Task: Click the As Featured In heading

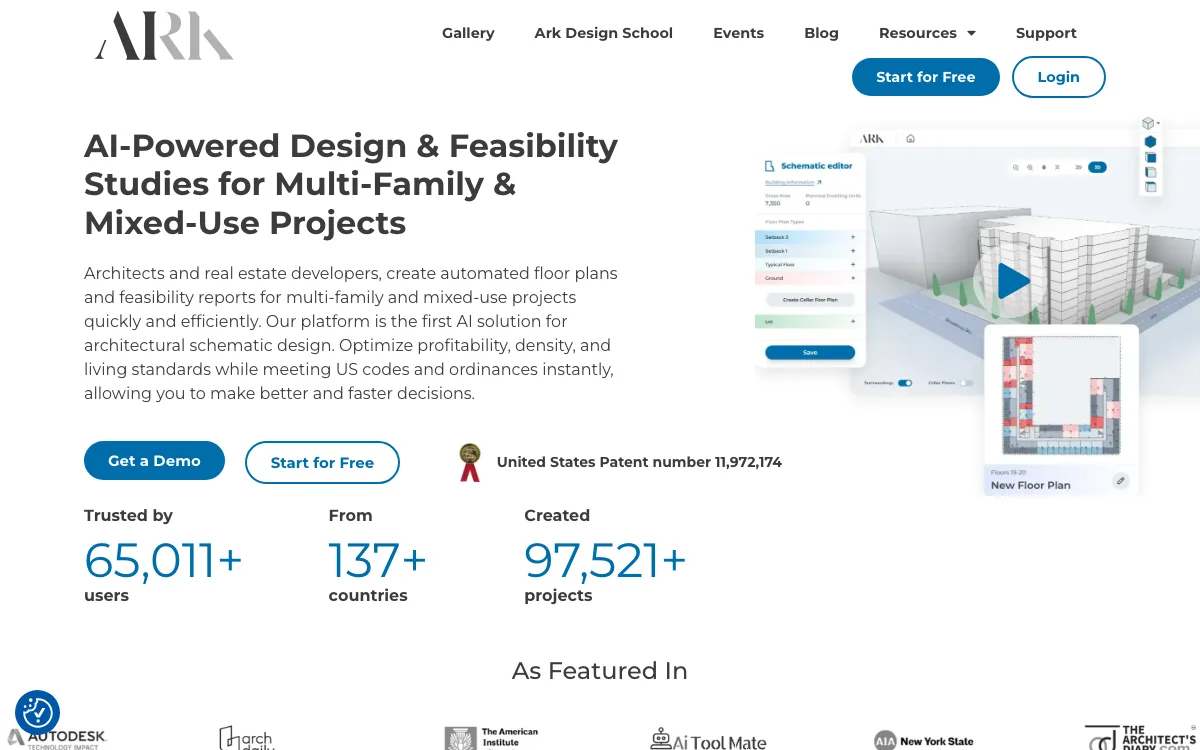Action: pos(600,671)
